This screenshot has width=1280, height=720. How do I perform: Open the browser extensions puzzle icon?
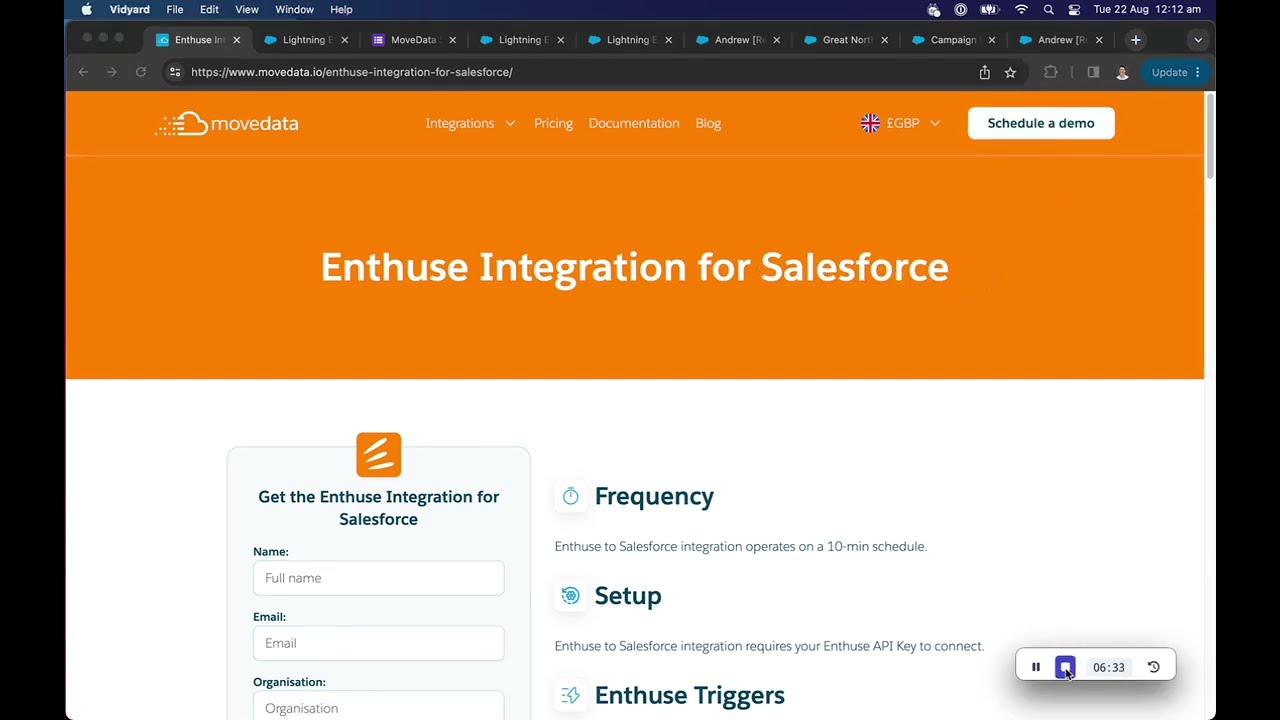click(1050, 72)
